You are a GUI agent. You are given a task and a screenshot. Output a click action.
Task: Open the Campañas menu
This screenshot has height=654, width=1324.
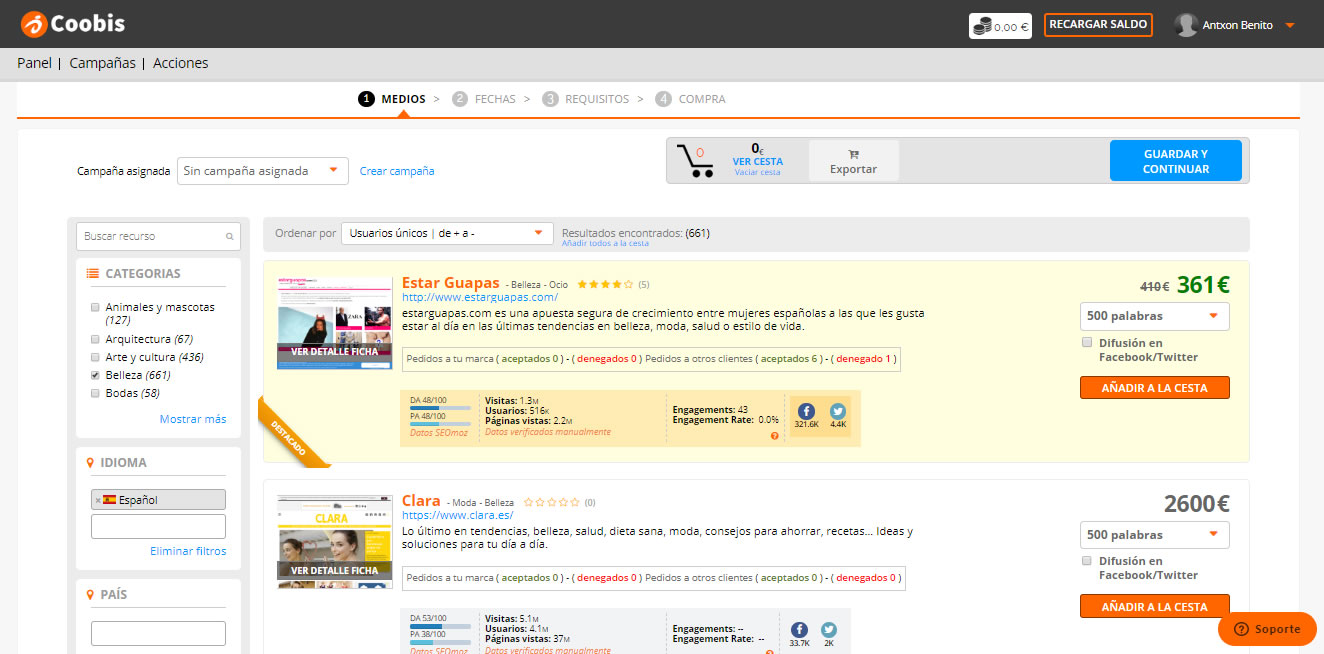coord(101,62)
